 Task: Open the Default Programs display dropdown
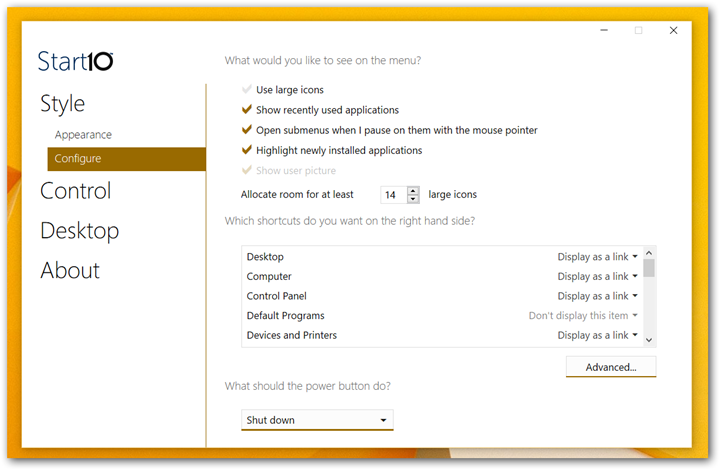click(583, 315)
